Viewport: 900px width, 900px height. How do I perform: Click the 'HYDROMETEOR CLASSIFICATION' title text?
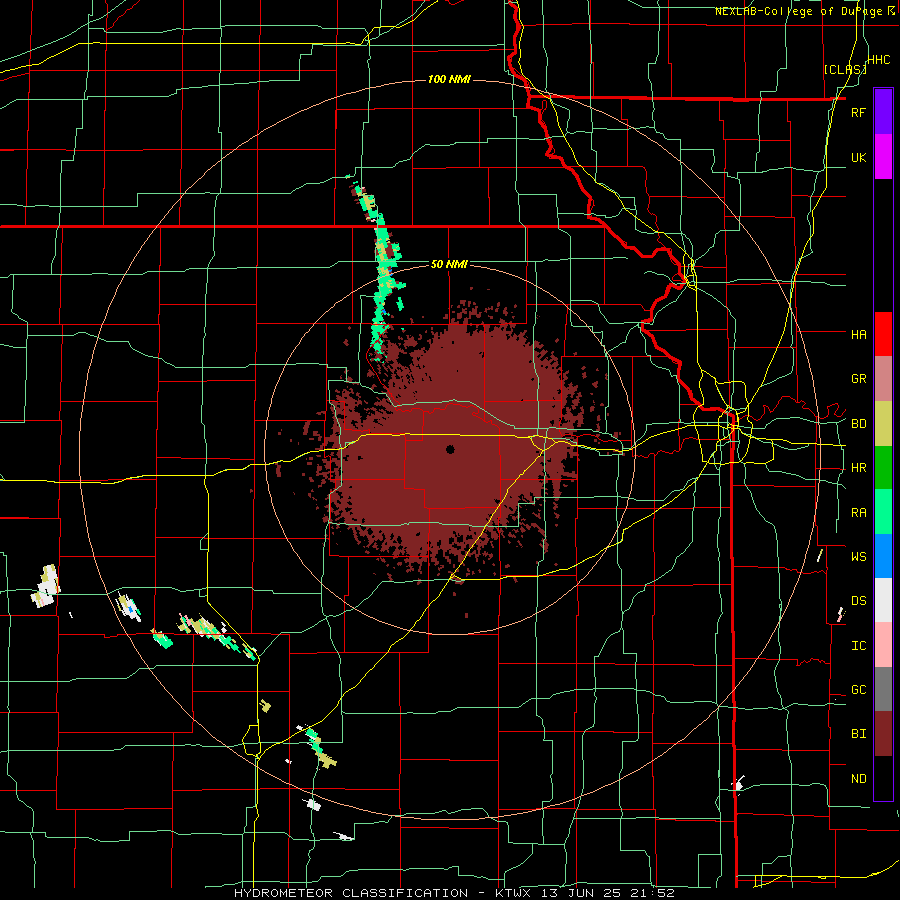(351, 893)
